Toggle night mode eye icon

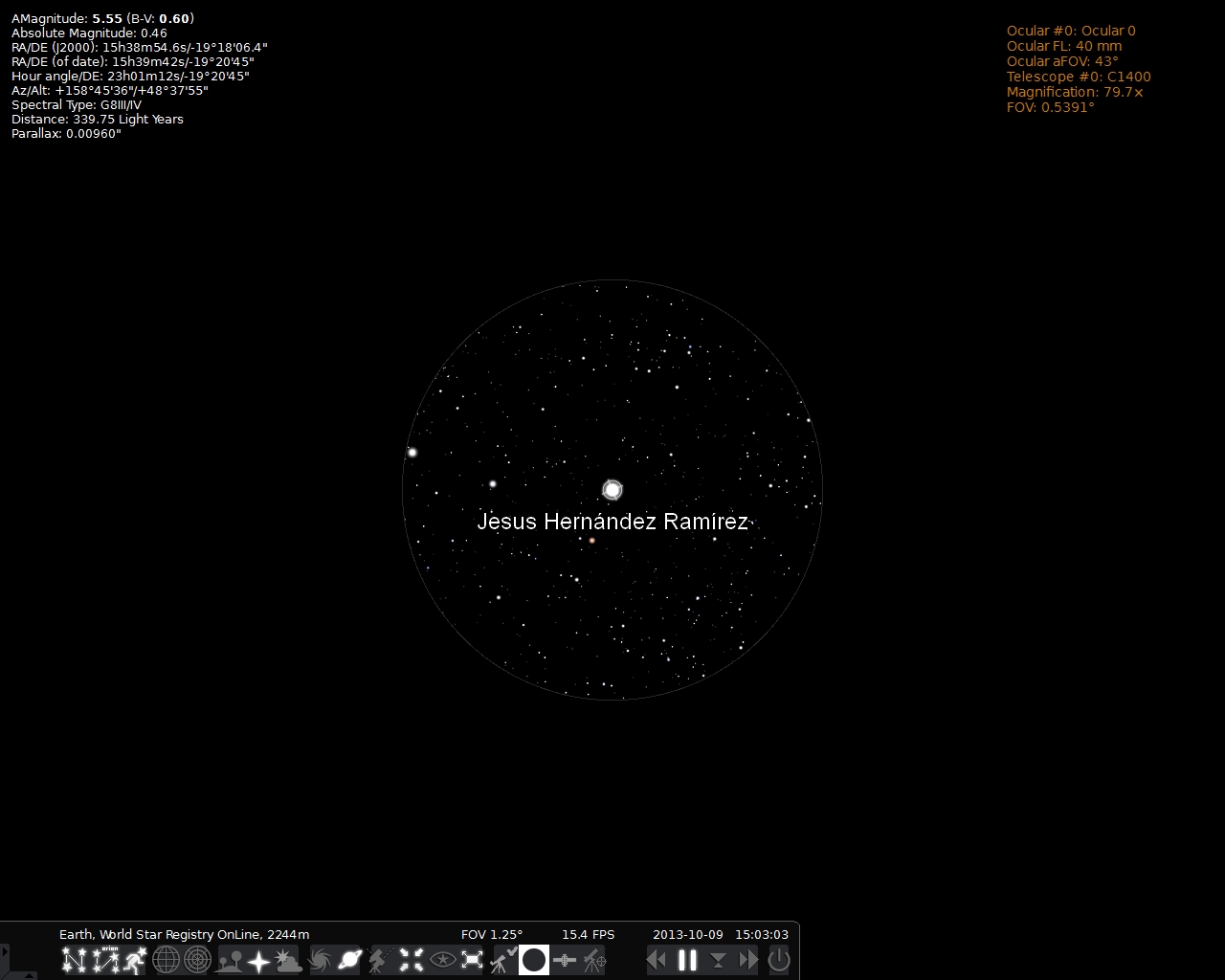pos(442,960)
